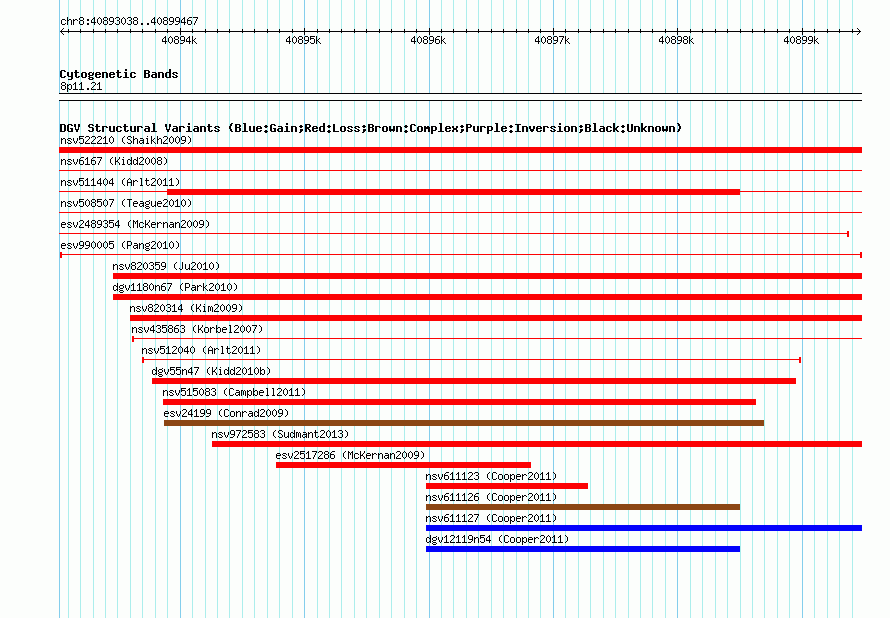Screen dimensions: 890x618
Task: Select the nsv611126 brown complex bar
Action: point(583,507)
